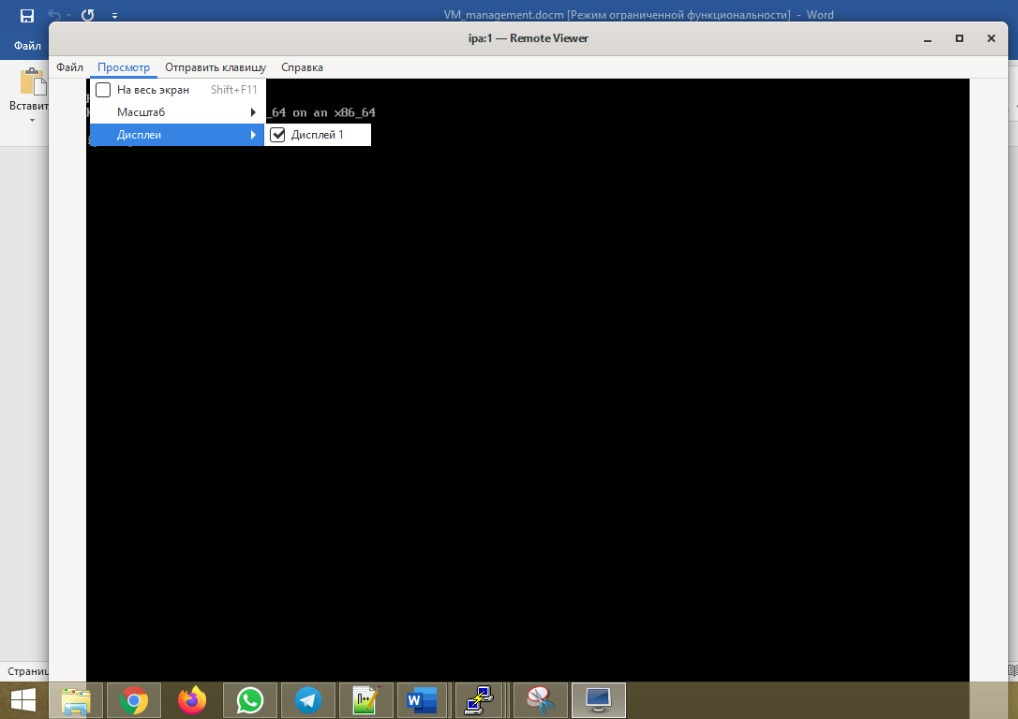Click the Word redo arrow icon
The height and width of the screenshot is (719, 1018).
(x=87, y=15)
